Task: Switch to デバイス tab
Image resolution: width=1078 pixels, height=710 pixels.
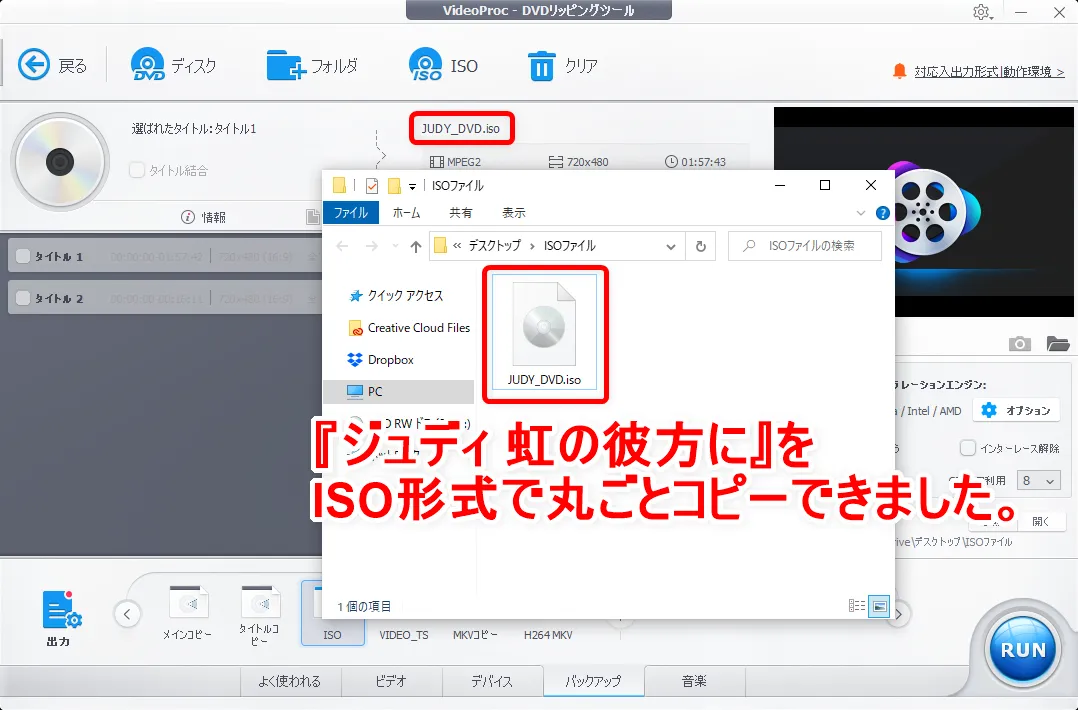Action: tap(492, 681)
